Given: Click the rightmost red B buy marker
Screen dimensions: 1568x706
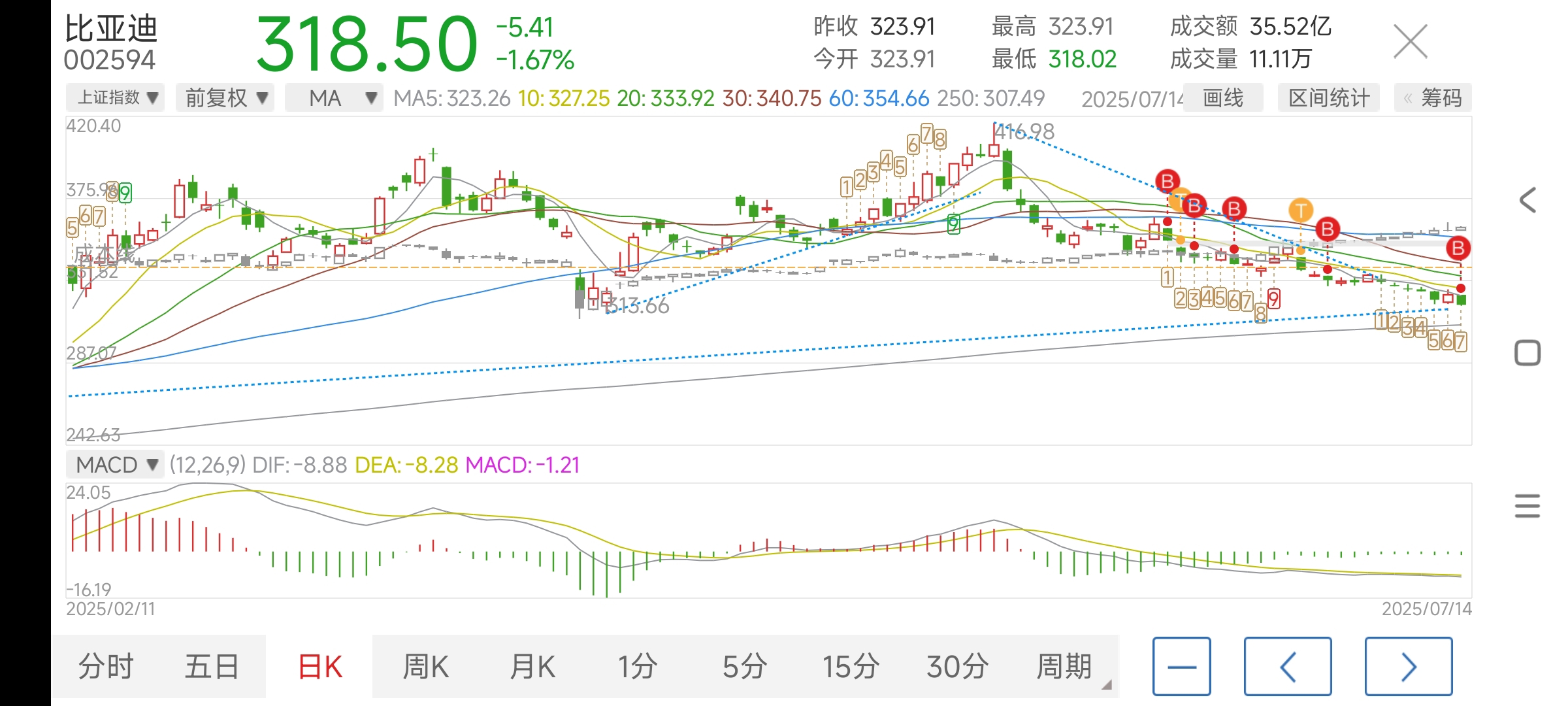Looking at the screenshot, I should [x=1458, y=248].
